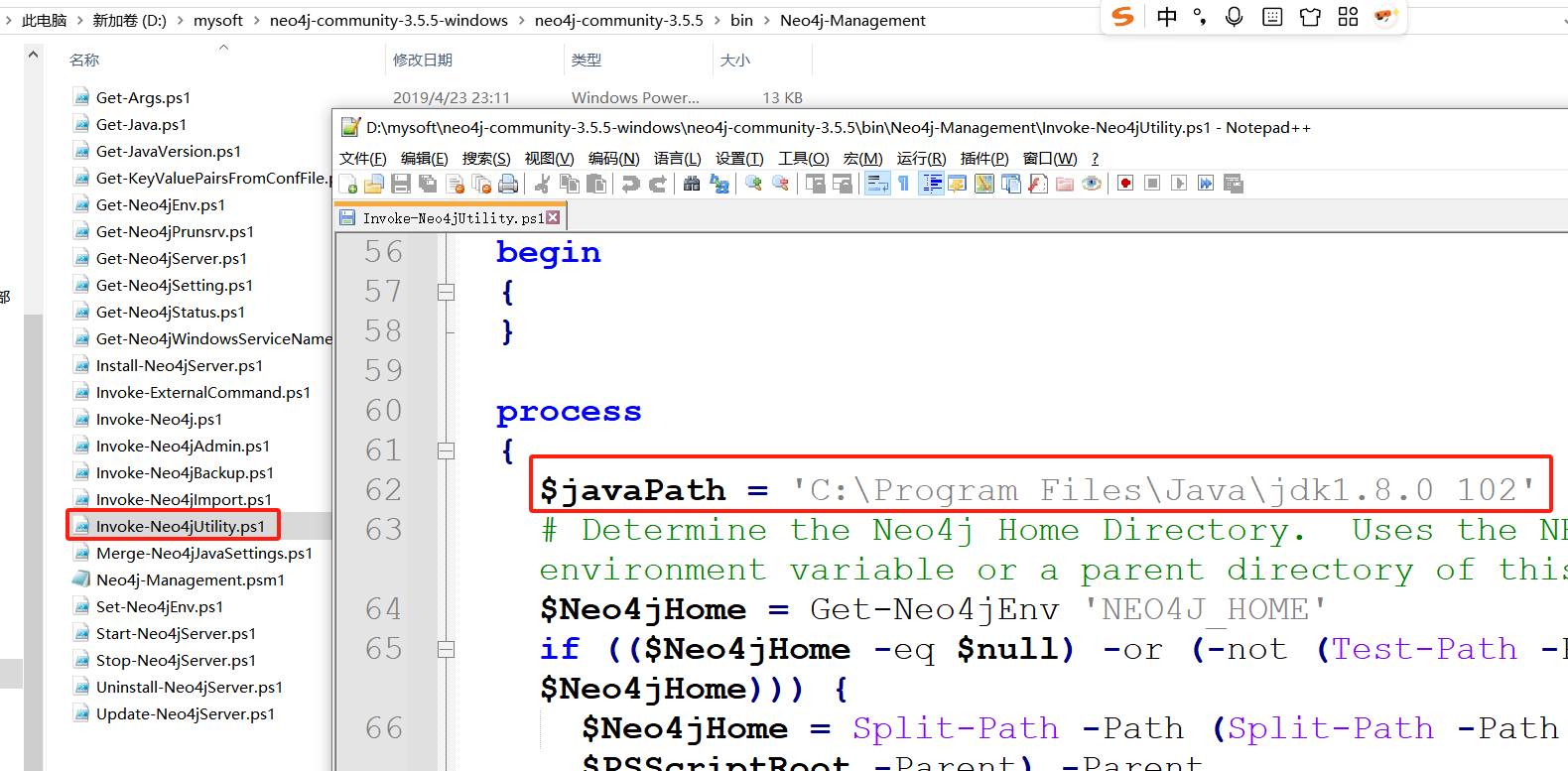This screenshot has width=1568, height=771.
Task: Toggle Show Indent Guide icon
Action: click(932, 184)
